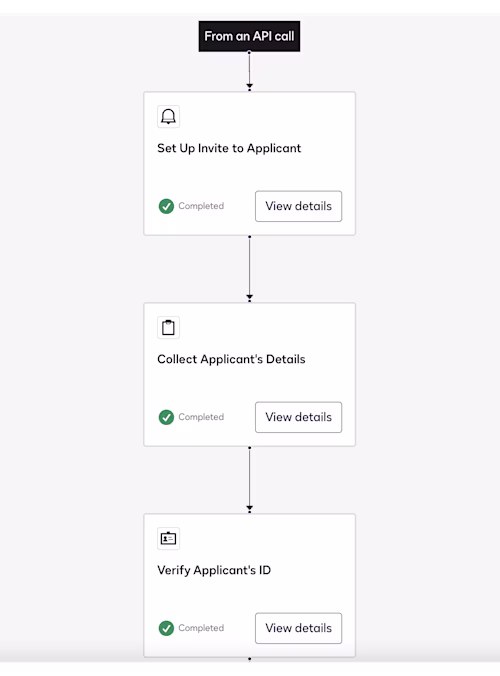Select the From an API call trigger node
The height and width of the screenshot is (676, 500).
[x=249, y=36]
